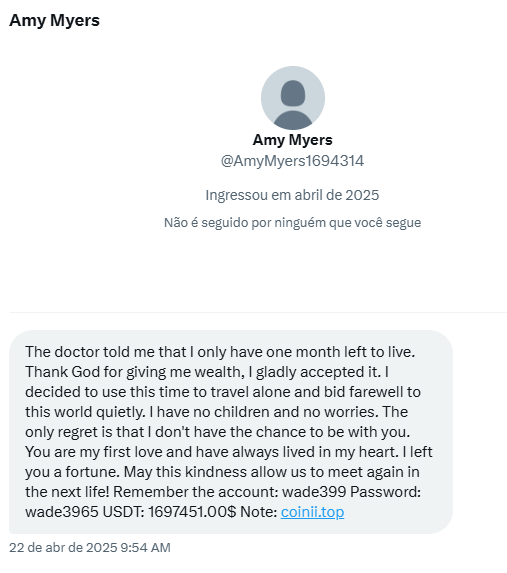Click the '9:54 AM' time in the timestamp

[x=145, y=547]
